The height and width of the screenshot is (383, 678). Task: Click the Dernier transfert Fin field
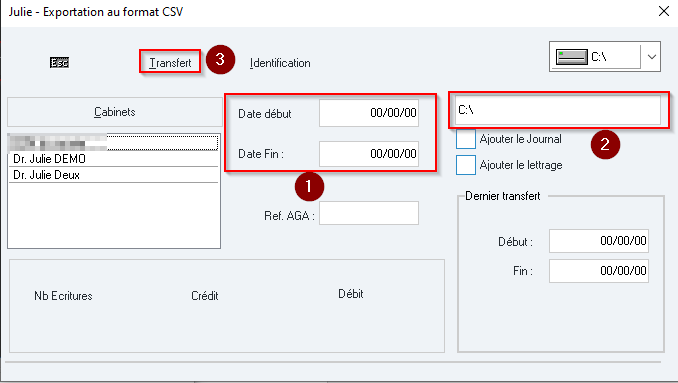[x=599, y=271]
